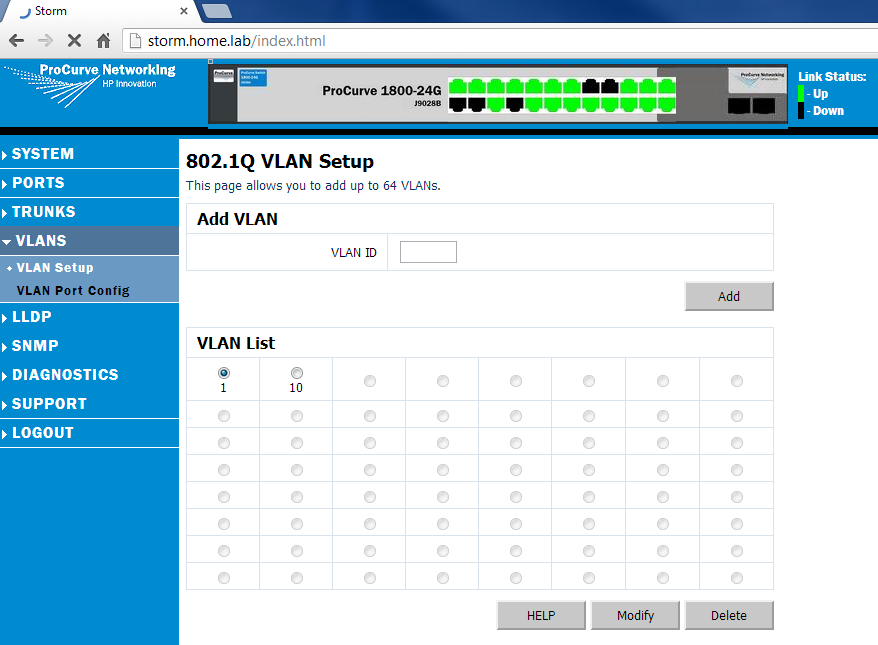Expand the SYSTEM menu section
This screenshot has width=878, height=645.
point(43,154)
